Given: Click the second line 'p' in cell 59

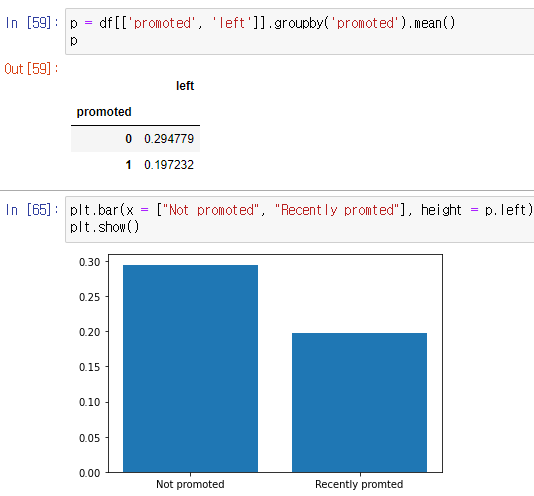Looking at the screenshot, I should [x=74, y=41].
